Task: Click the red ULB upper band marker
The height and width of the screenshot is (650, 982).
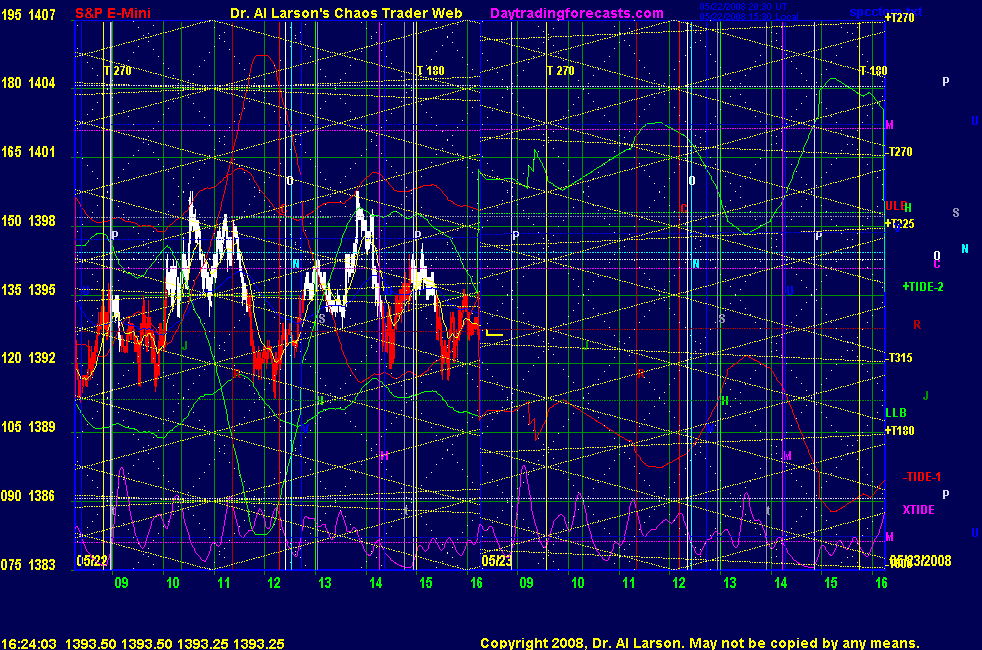Action: (x=895, y=205)
